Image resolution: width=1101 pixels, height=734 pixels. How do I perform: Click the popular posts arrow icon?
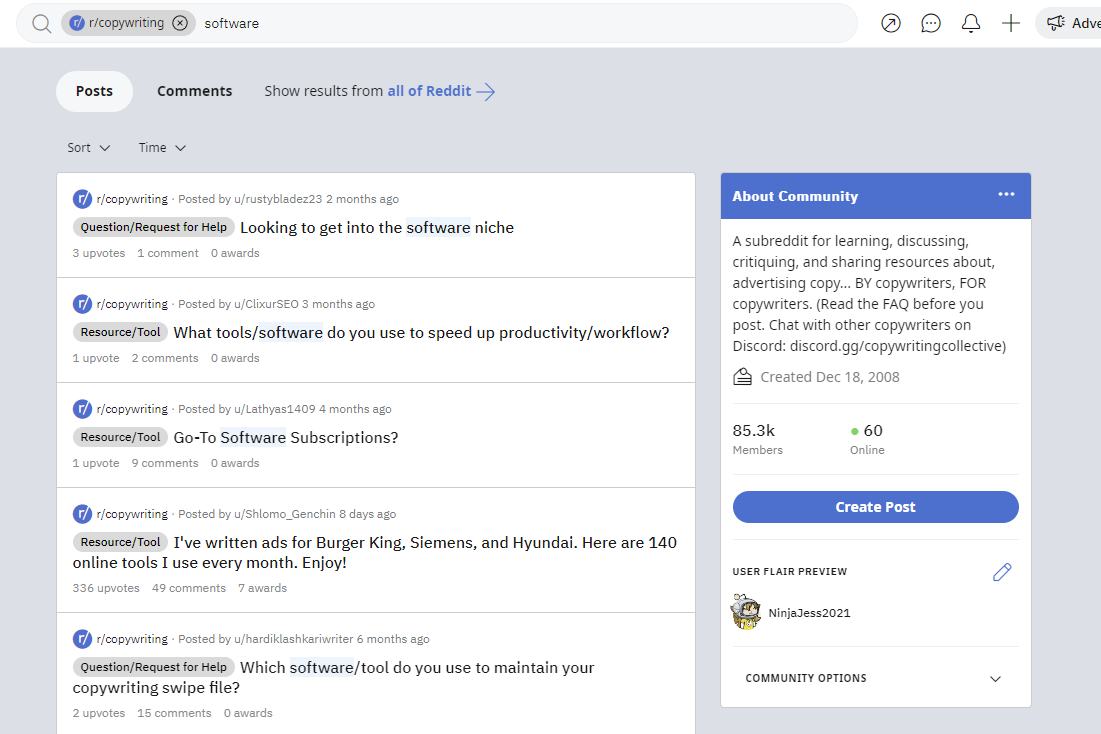tap(890, 22)
